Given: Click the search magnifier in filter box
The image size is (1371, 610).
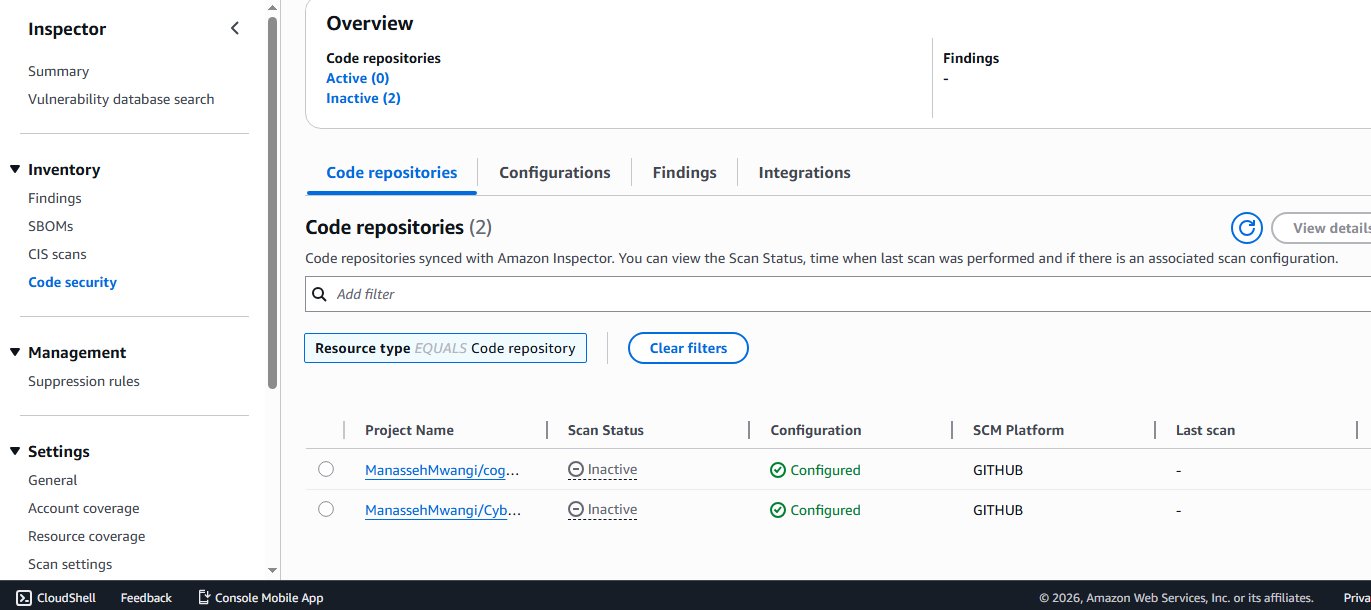Looking at the screenshot, I should [x=319, y=294].
